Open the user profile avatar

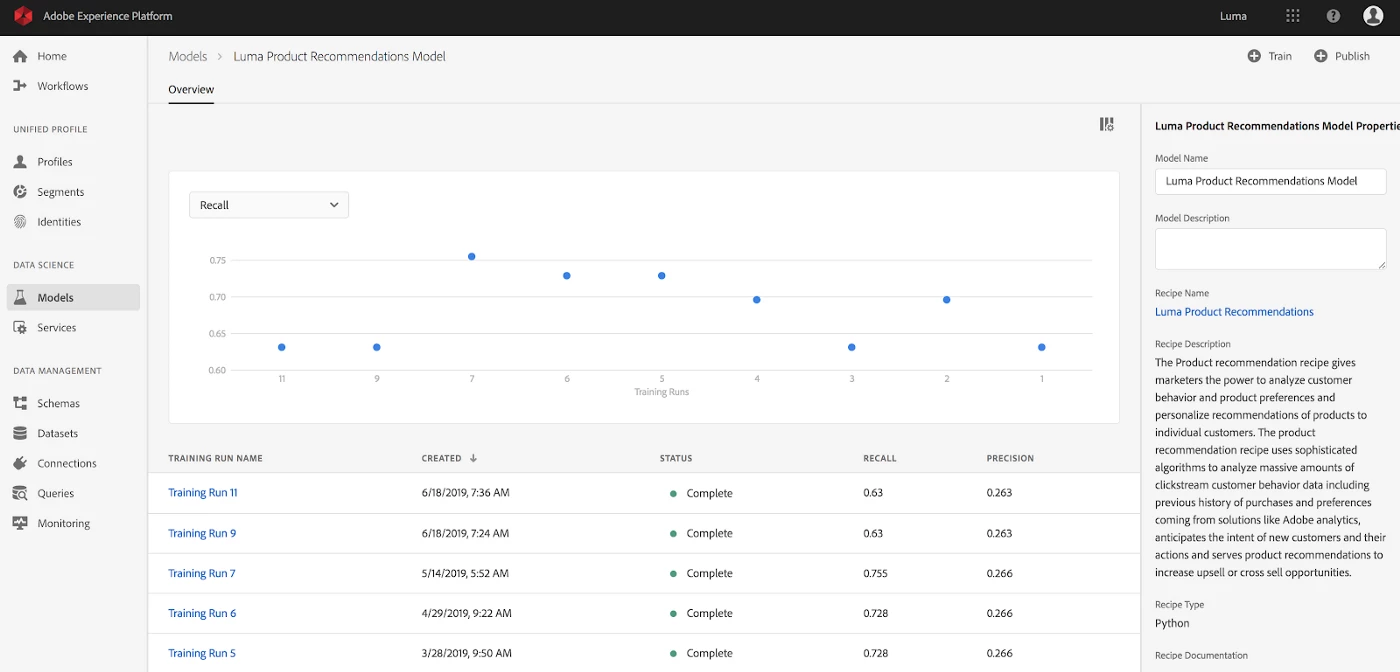[1373, 16]
